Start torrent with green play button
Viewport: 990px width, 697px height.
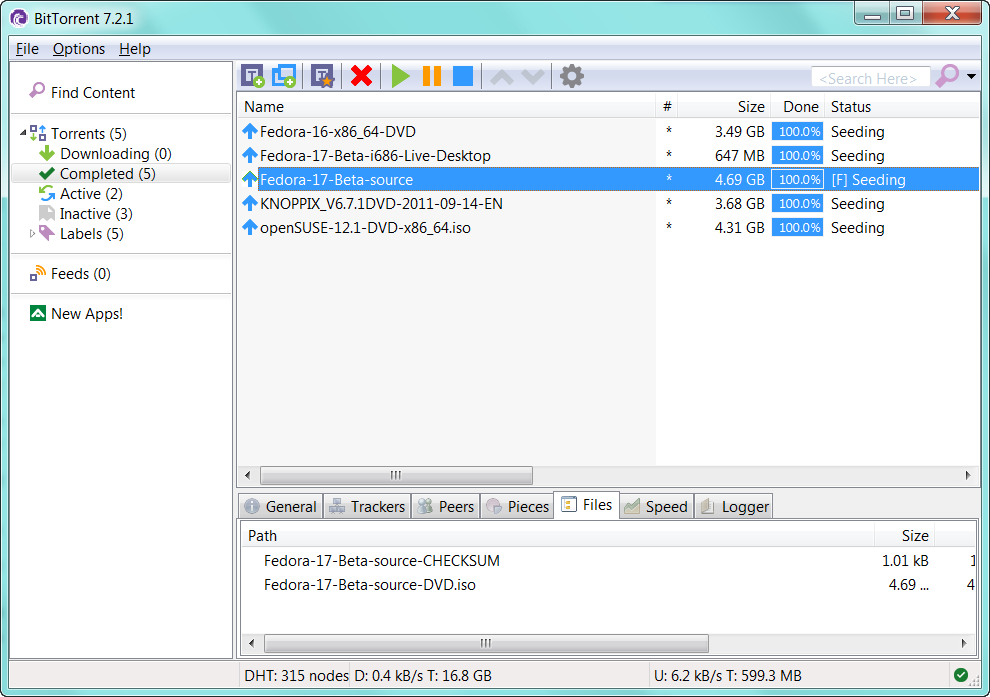(x=400, y=76)
